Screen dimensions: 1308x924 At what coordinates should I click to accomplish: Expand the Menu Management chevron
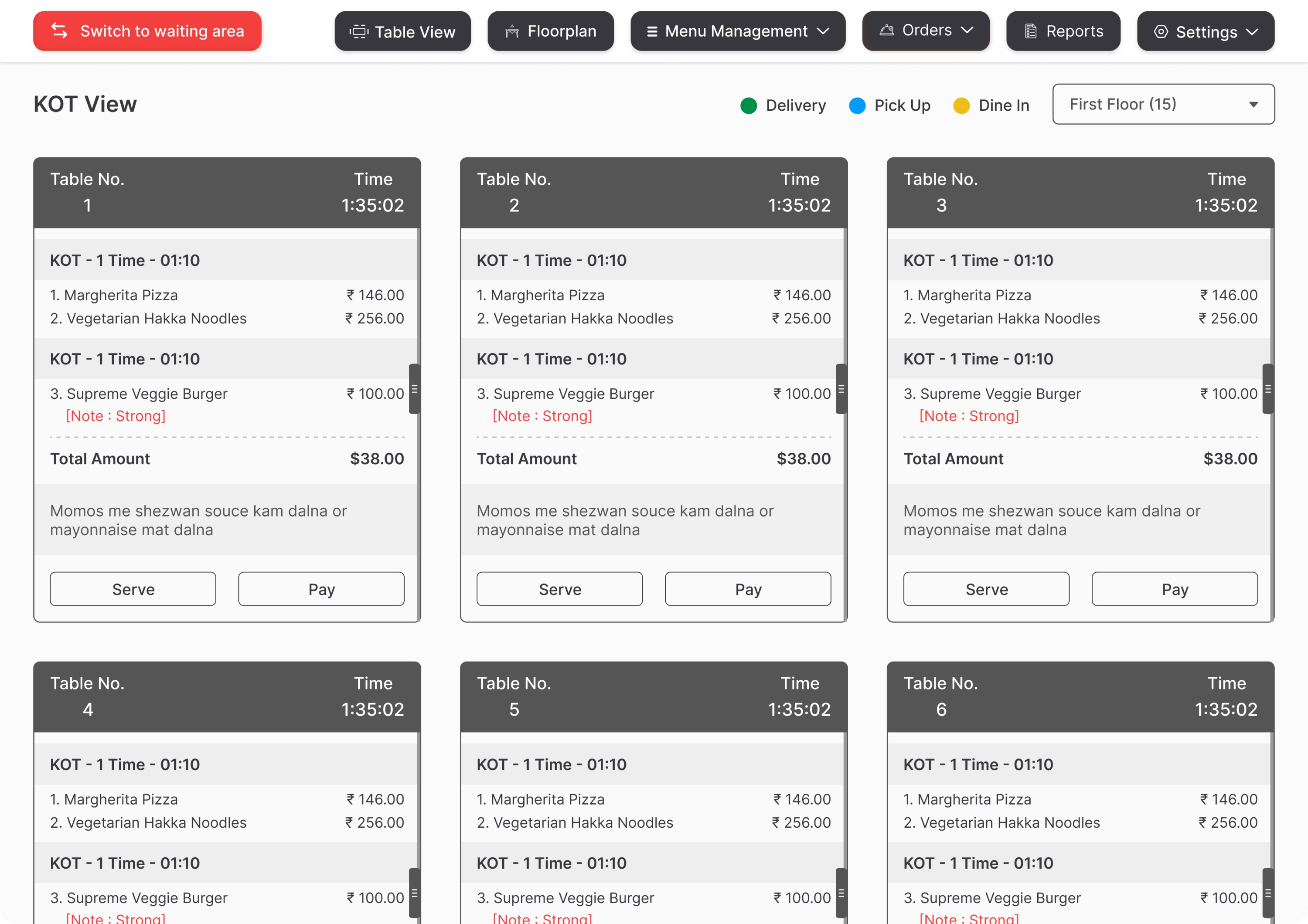tap(823, 31)
